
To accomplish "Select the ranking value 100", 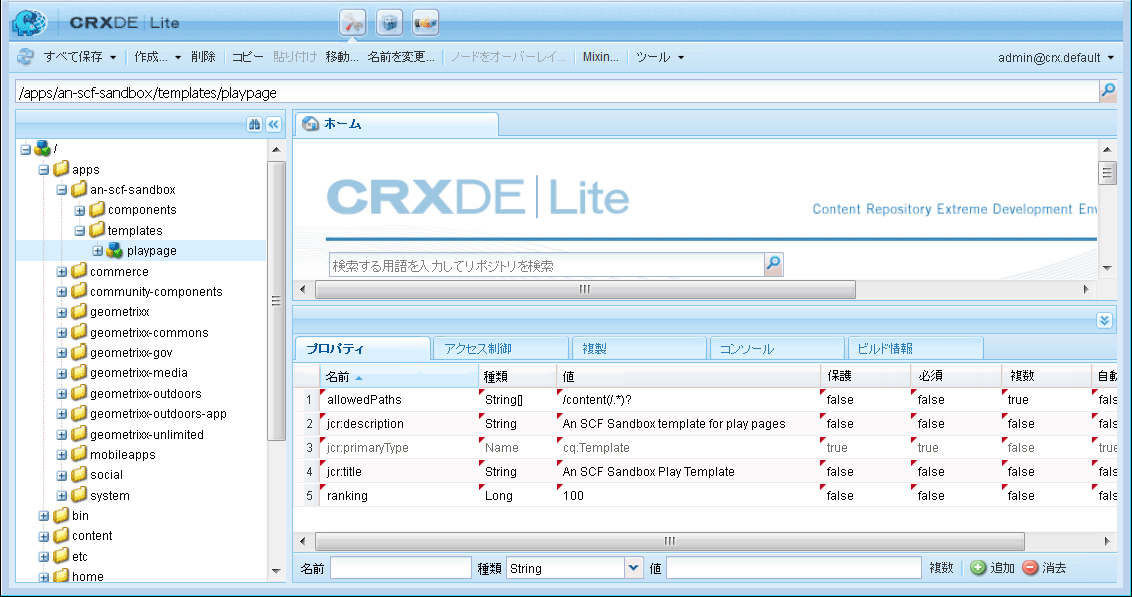I will [573, 496].
